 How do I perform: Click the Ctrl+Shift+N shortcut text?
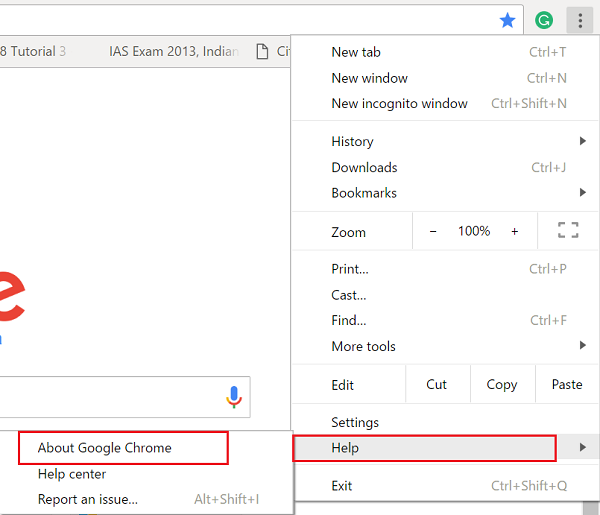click(x=528, y=103)
